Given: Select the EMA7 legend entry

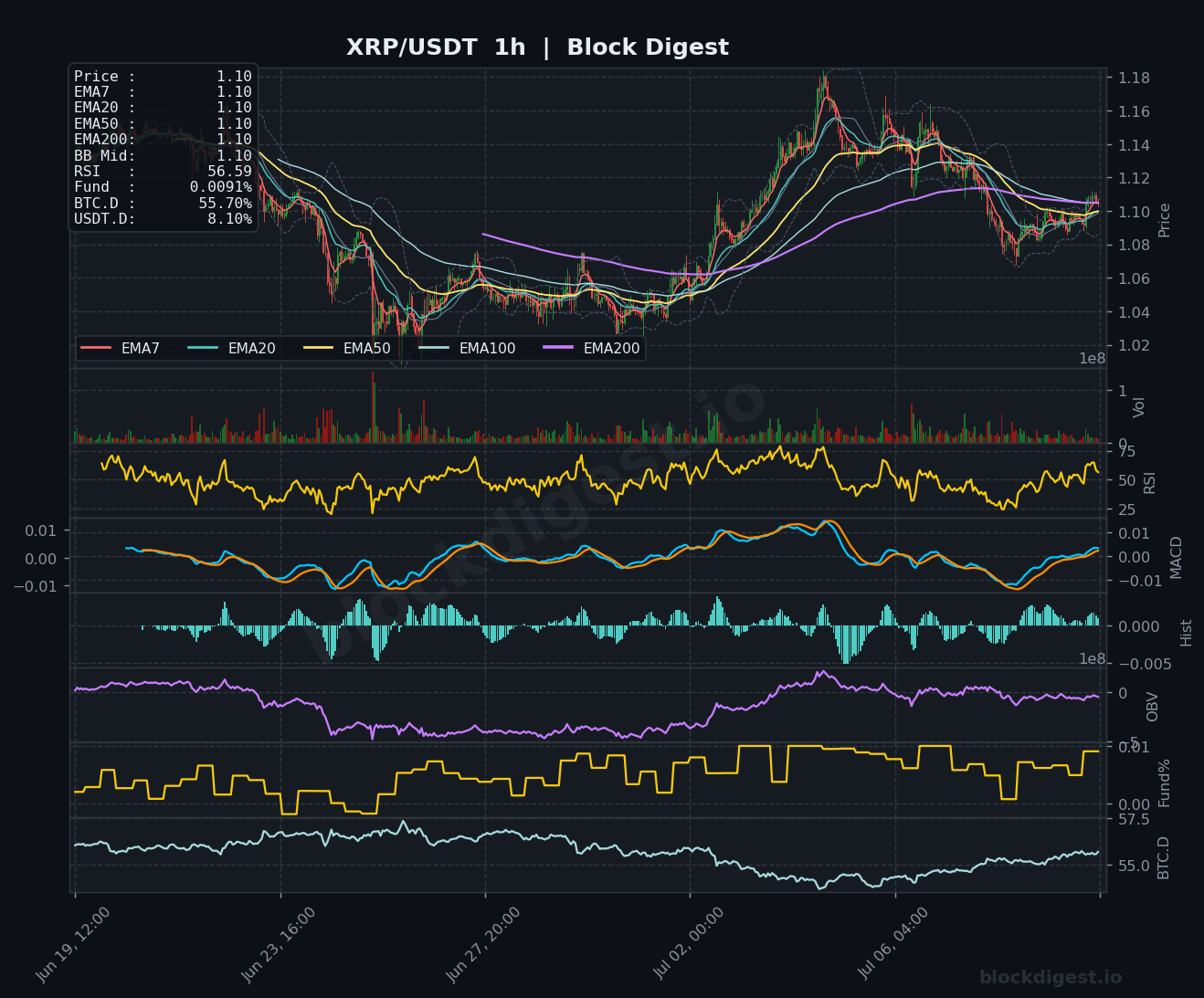Looking at the screenshot, I should tap(121, 348).
